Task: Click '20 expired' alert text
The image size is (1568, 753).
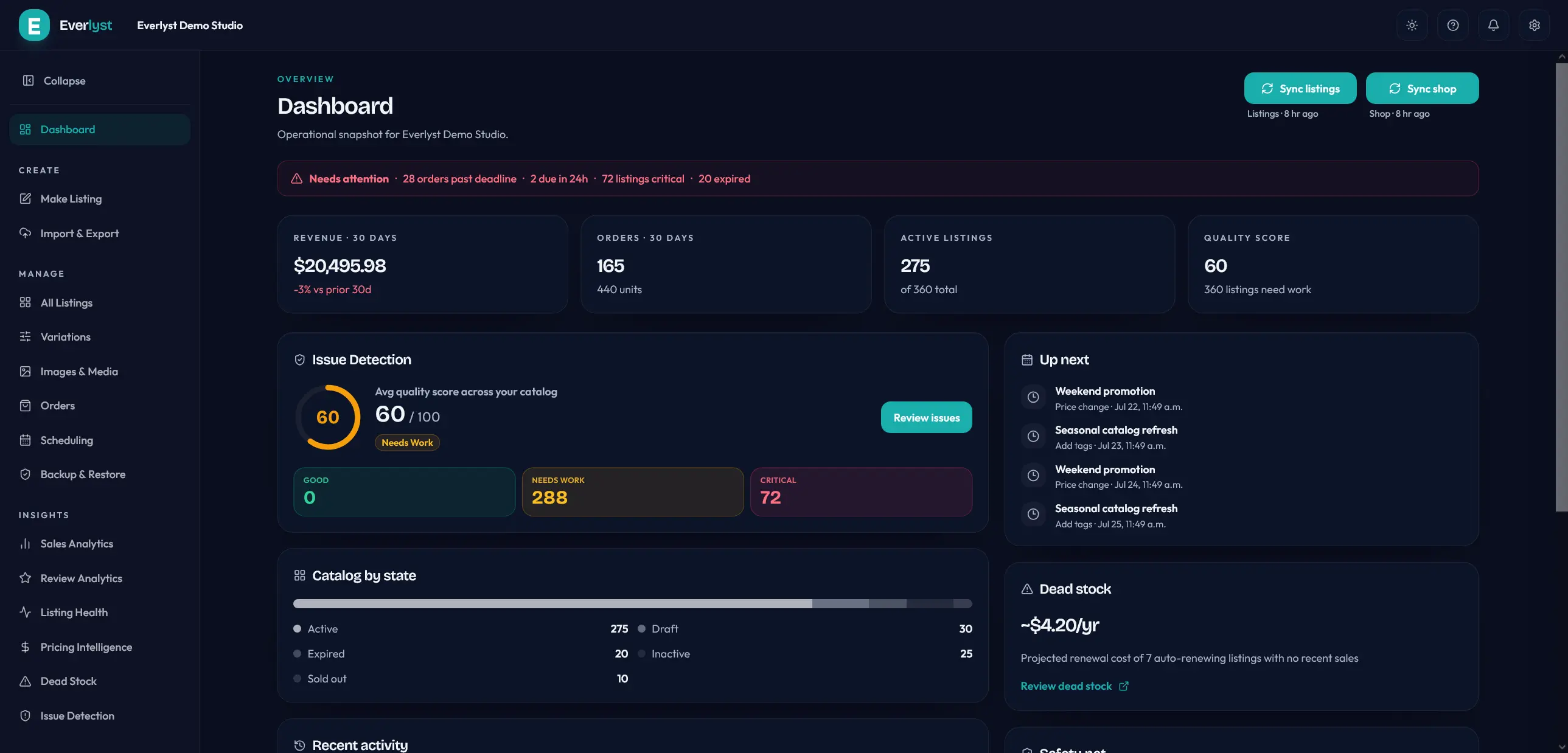Action: tap(724, 179)
